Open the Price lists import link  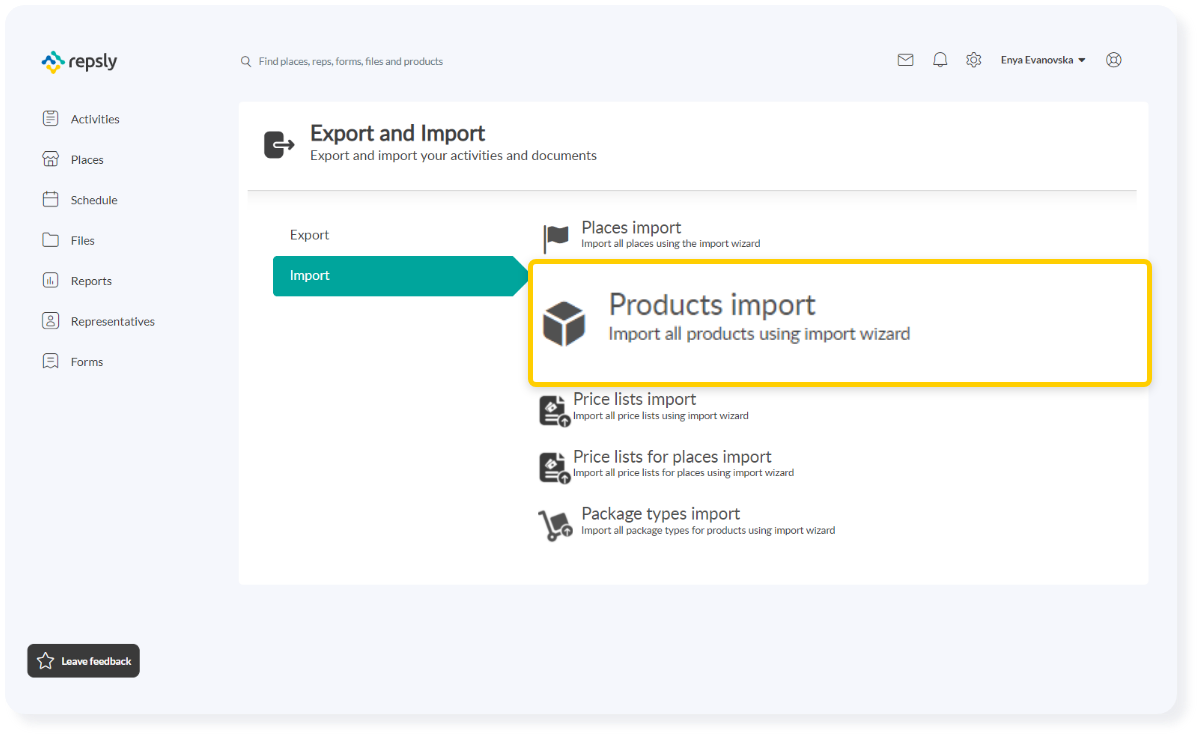click(634, 399)
